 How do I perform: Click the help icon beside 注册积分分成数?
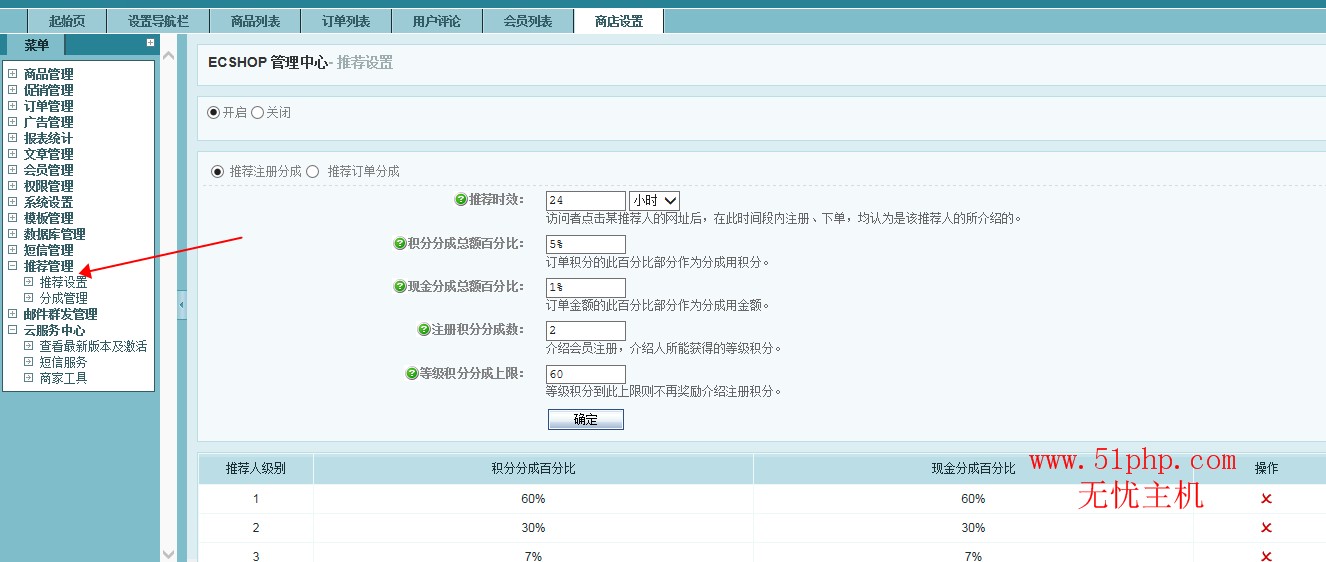coord(423,330)
